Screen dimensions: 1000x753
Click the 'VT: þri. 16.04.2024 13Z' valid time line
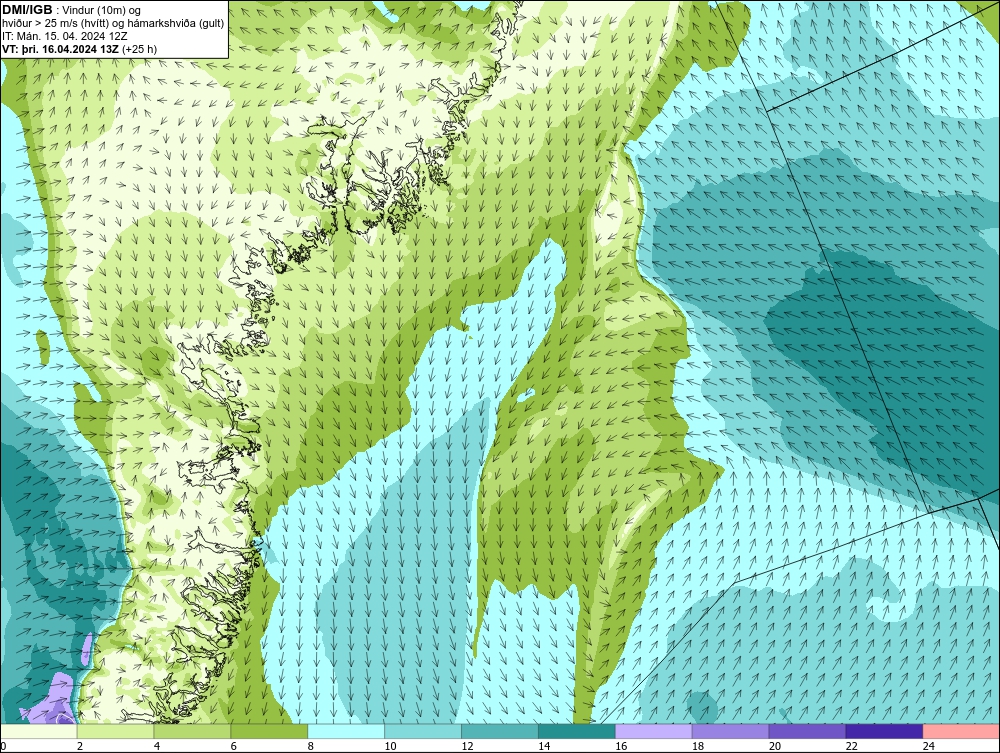point(80,48)
